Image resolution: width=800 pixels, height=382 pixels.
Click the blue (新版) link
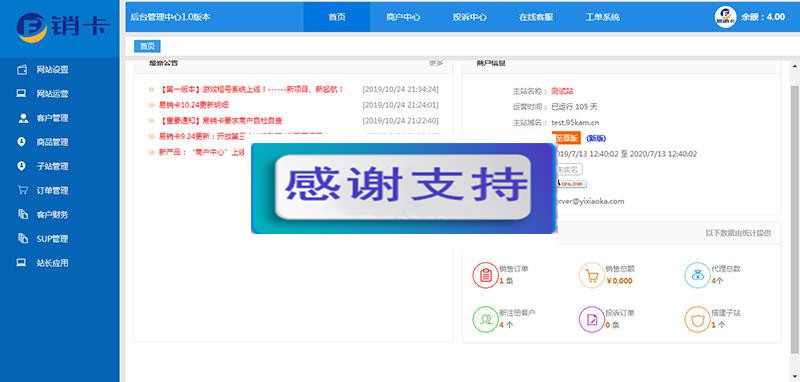click(x=596, y=138)
